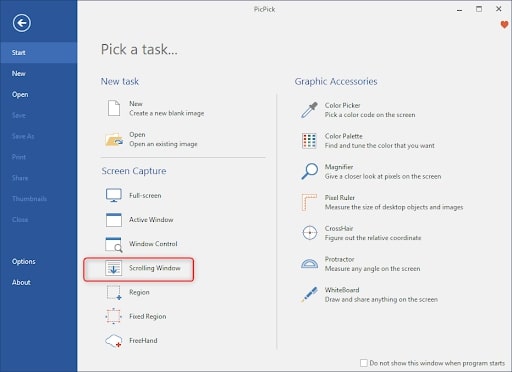Click the Pixel Ruler icon
This screenshot has height=372, width=512.
click(x=309, y=202)
